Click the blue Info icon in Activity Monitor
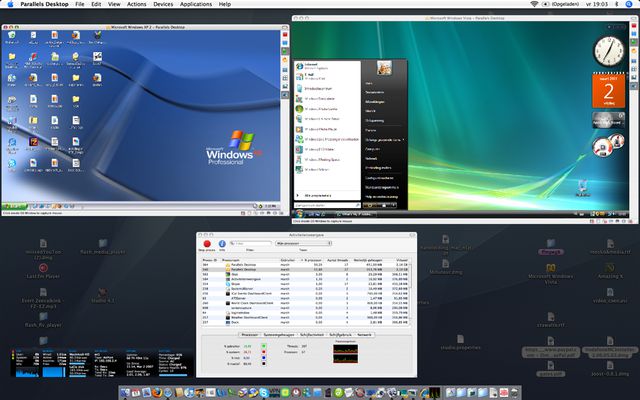 222,244
